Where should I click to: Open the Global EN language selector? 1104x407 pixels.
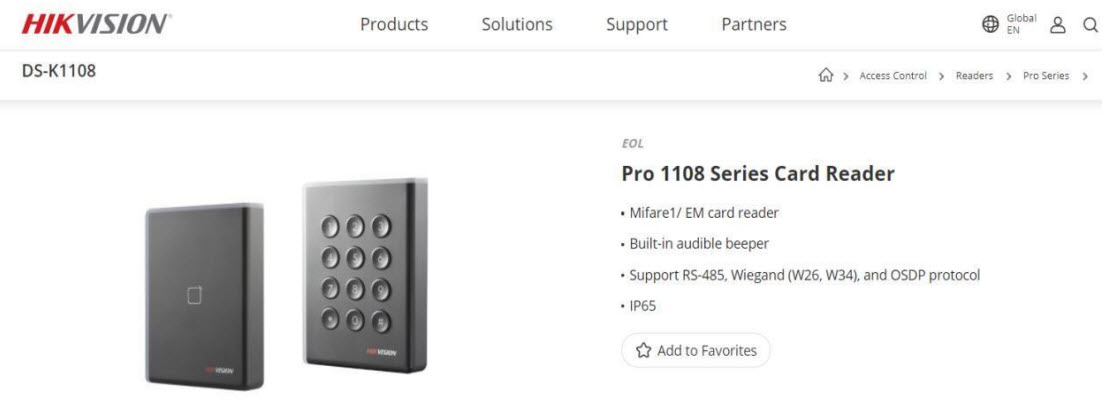coord(1021,25)
